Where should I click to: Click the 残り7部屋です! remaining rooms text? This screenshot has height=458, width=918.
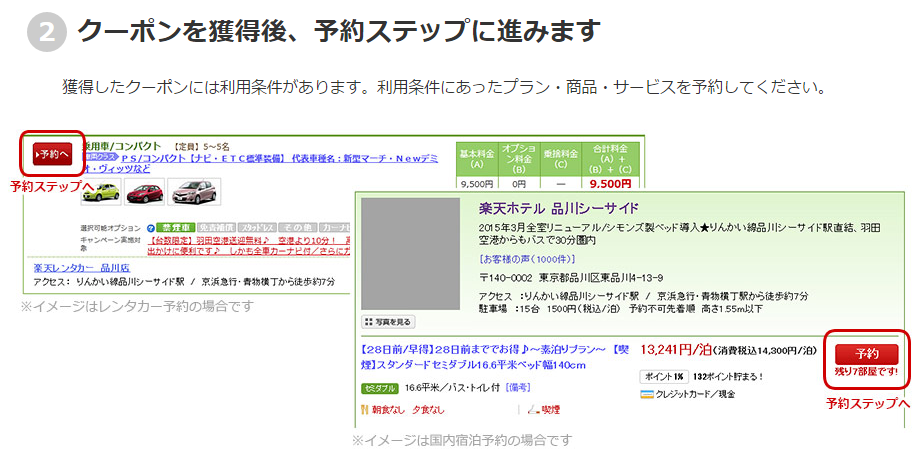coord(866,371)
